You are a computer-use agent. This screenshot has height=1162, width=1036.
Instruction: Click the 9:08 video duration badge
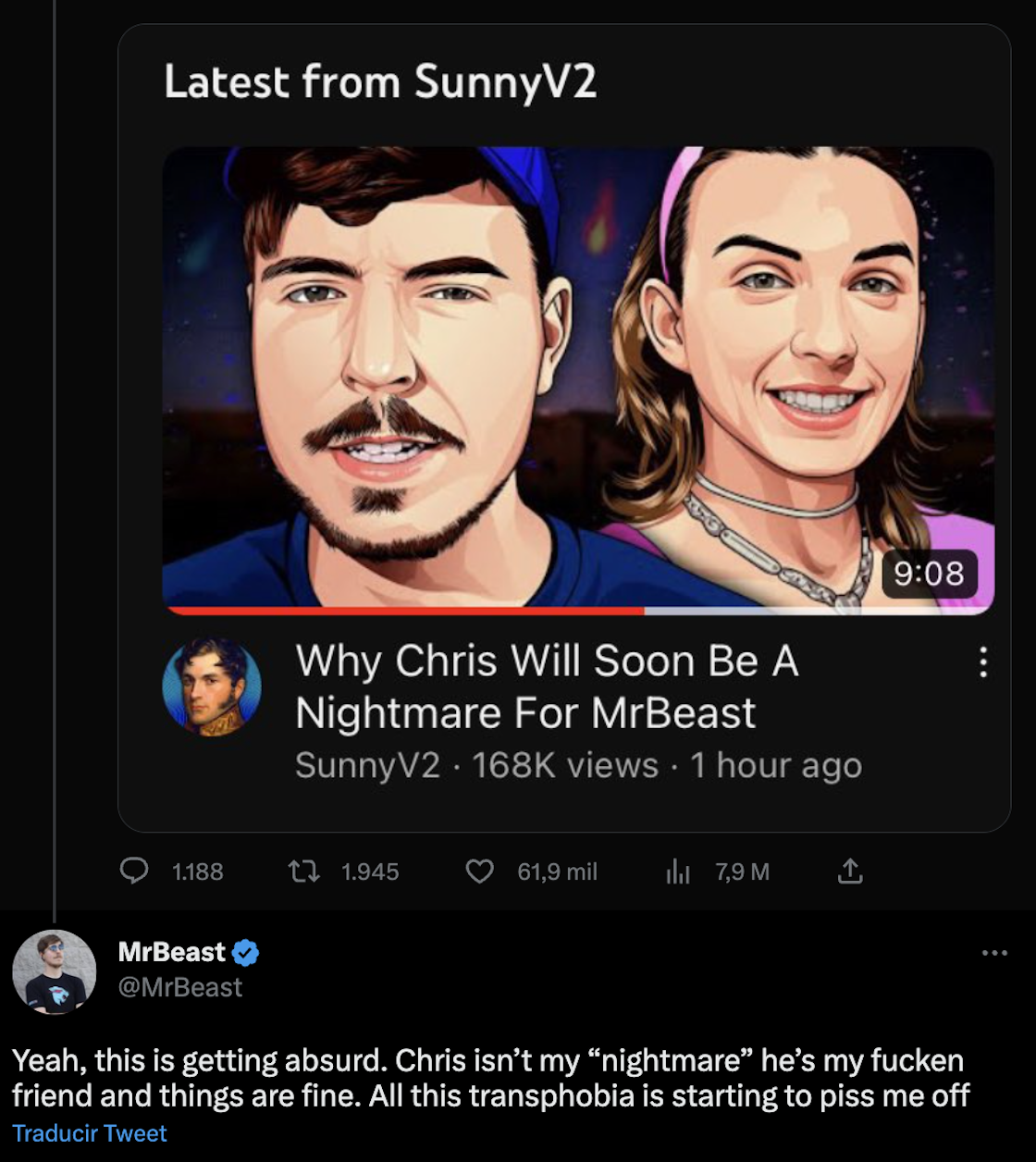pos(929,574)
